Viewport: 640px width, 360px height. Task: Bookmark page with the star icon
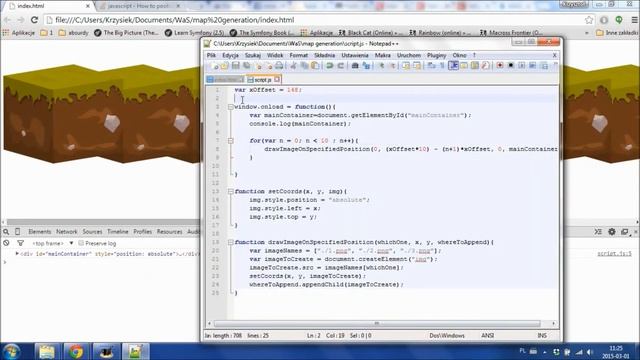589,20
